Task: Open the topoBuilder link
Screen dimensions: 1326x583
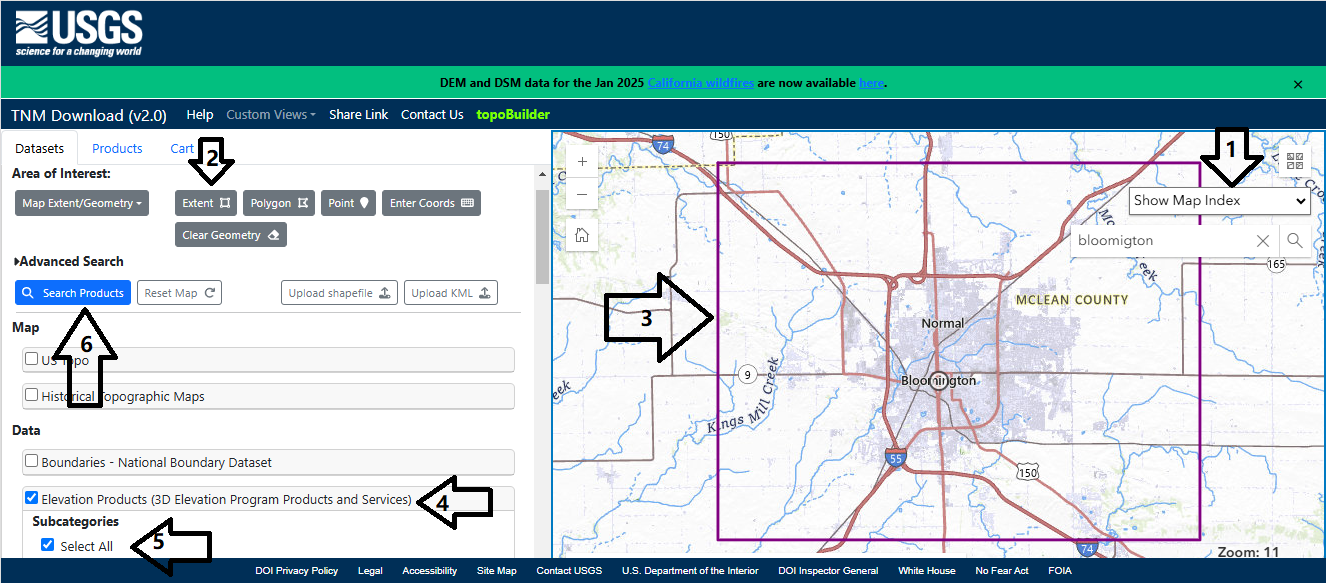Action: pos(513,115)
